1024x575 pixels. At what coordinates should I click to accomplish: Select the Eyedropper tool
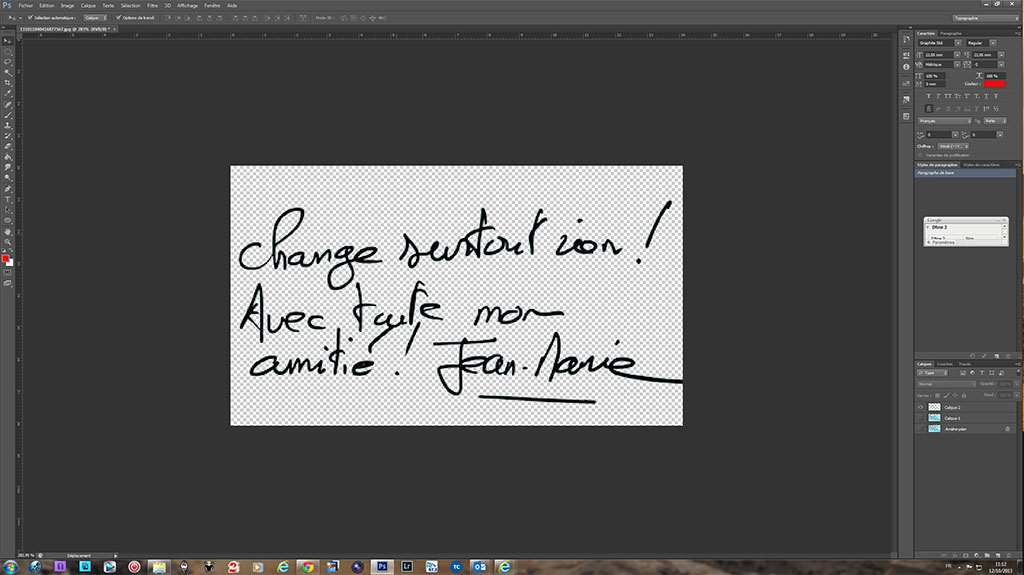point(8,93)
